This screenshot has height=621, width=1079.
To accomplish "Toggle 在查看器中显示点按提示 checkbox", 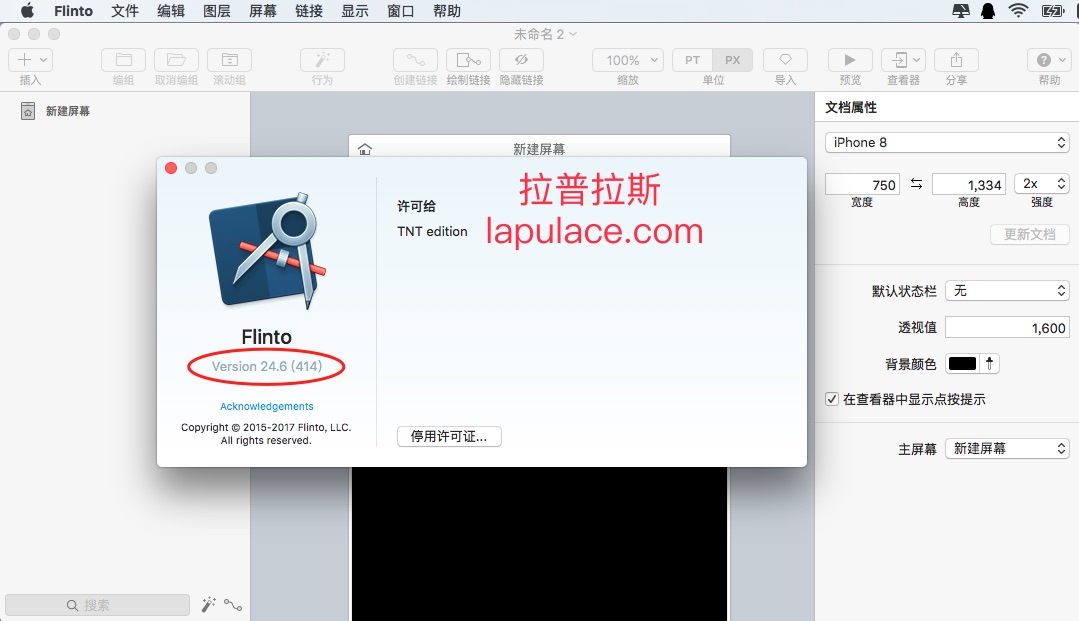I will pos(832,399).
